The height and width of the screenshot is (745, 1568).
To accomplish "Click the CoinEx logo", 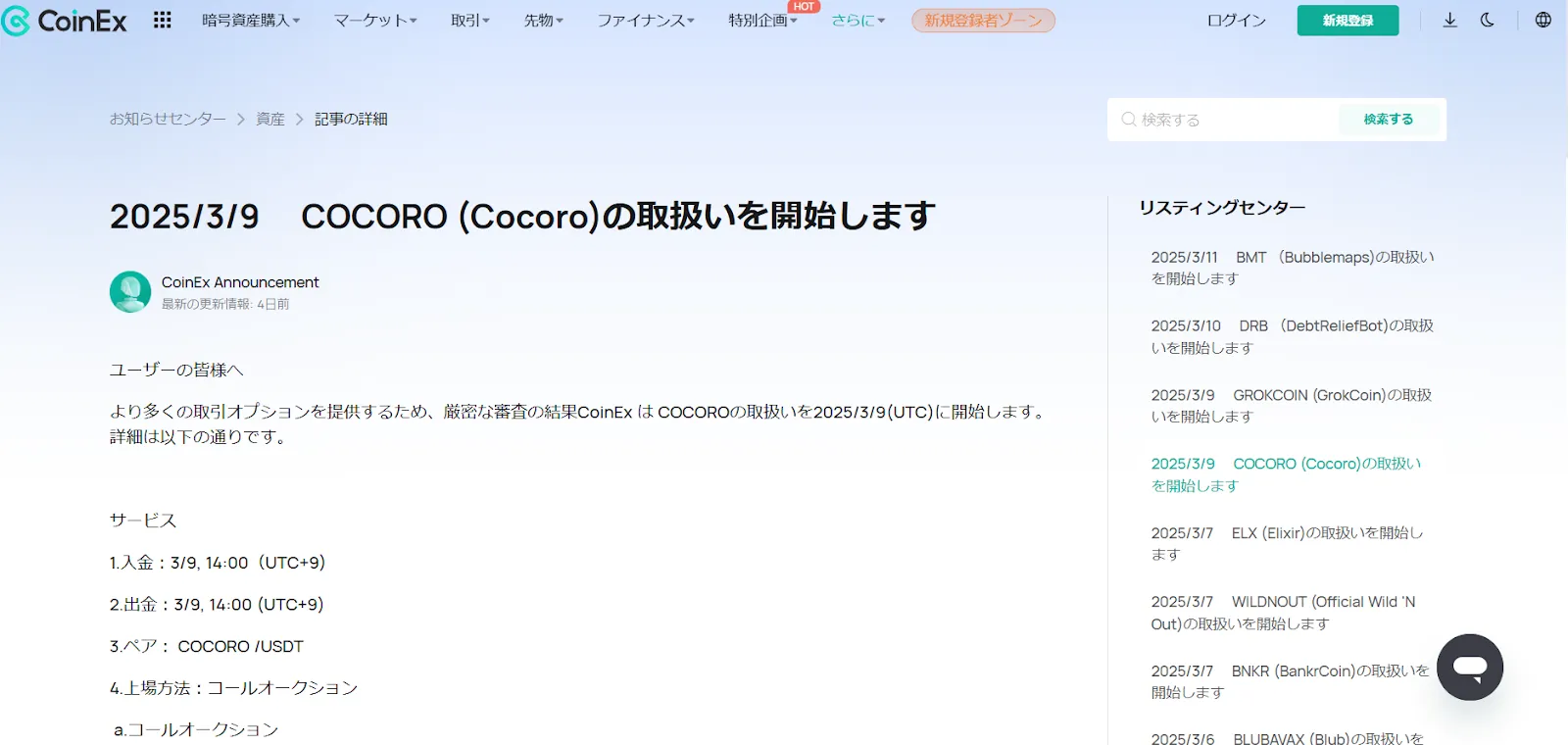I will (x=64, y=21).
